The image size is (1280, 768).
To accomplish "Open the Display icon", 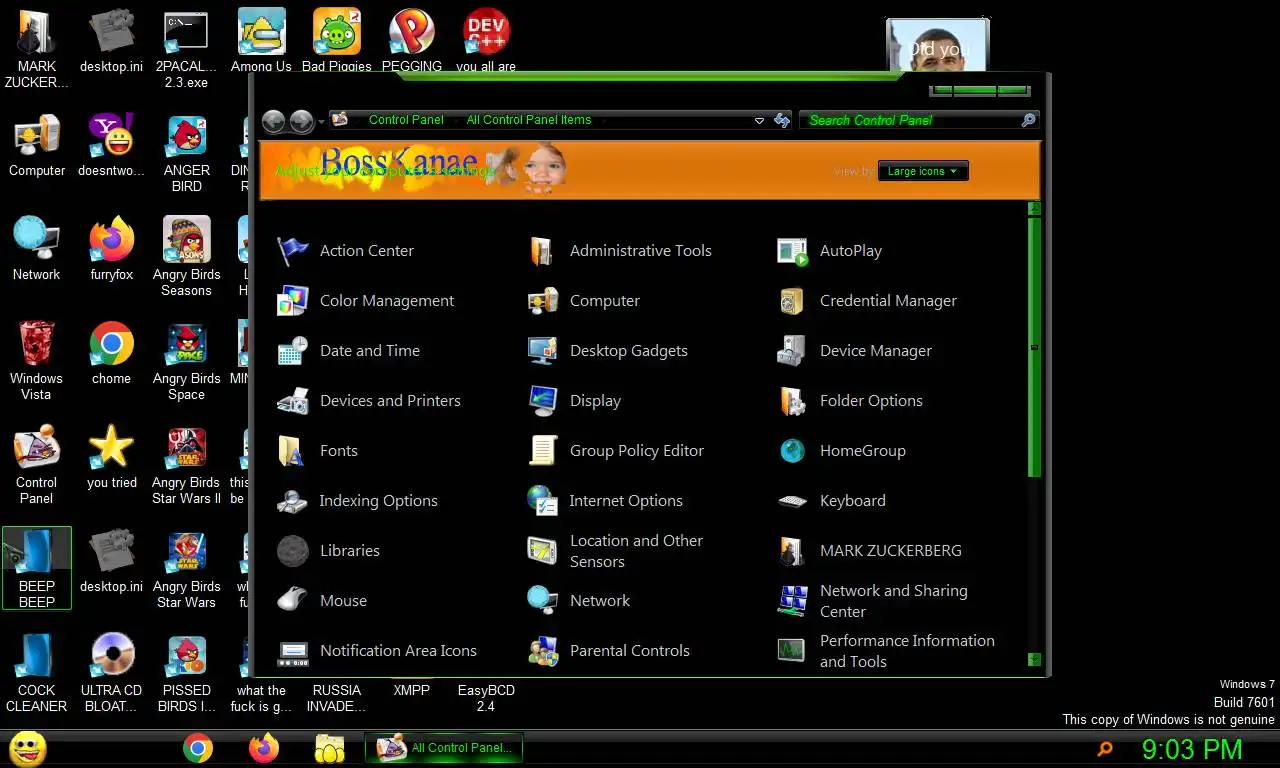I will (x=542, y=400).
